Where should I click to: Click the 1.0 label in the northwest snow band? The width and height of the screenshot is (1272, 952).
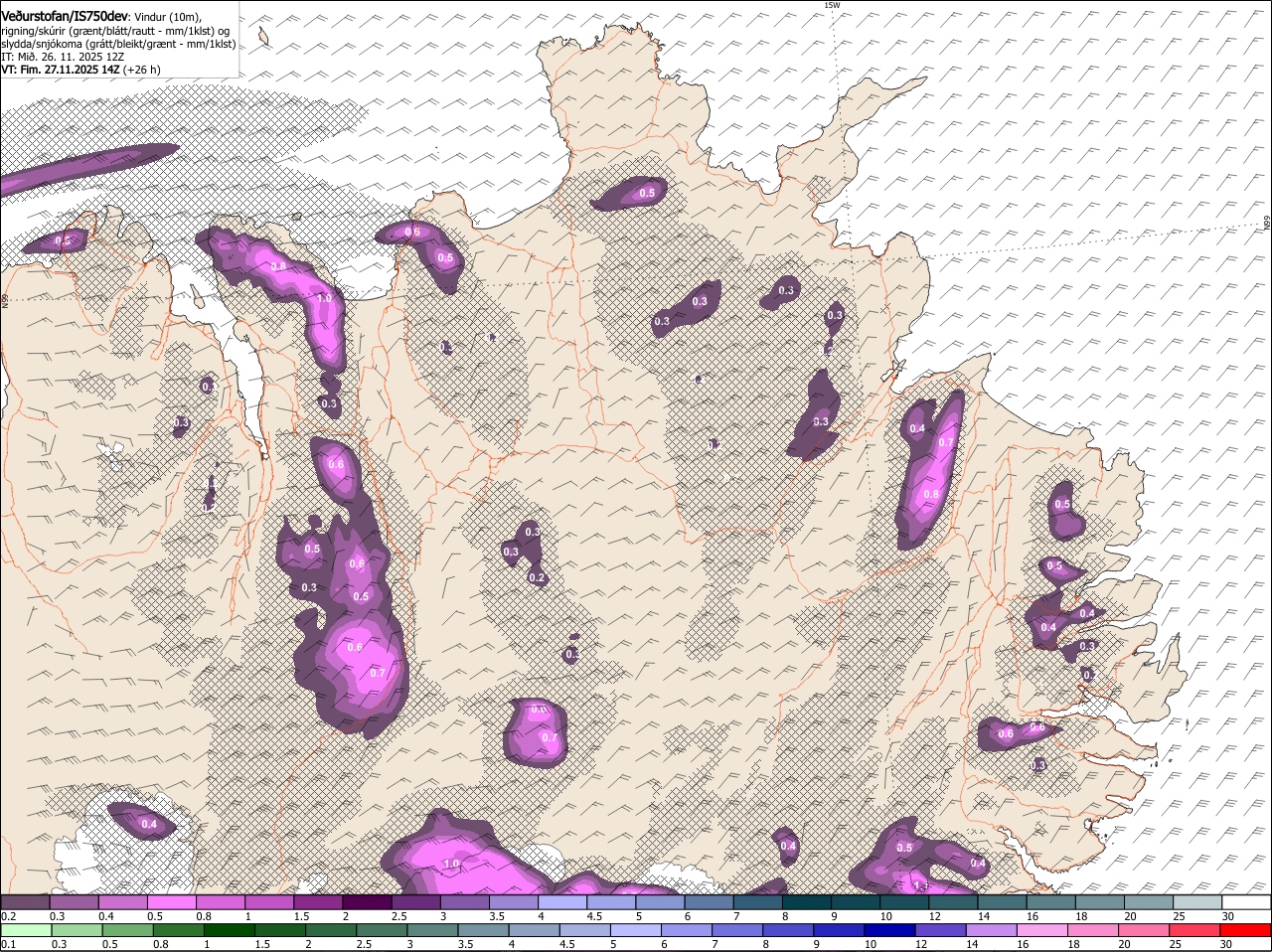point(324,298)
